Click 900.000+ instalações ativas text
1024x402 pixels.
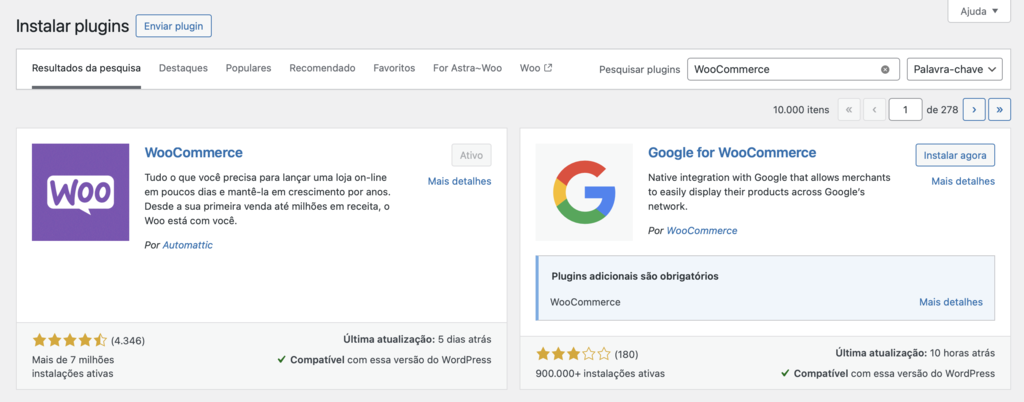(600, 374)
